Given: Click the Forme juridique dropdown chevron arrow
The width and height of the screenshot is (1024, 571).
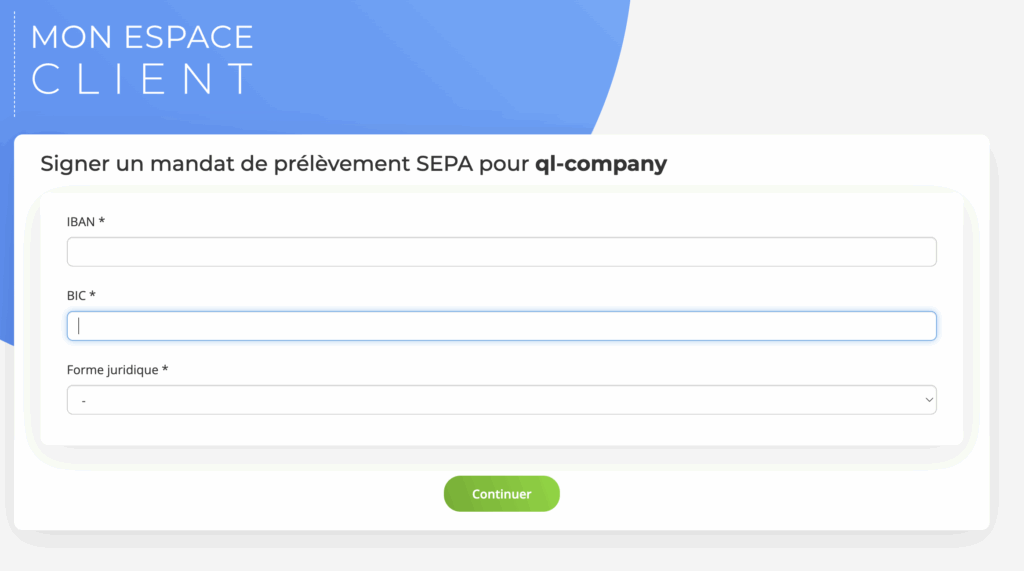Looking at the screenshot, I should [929, 400].
